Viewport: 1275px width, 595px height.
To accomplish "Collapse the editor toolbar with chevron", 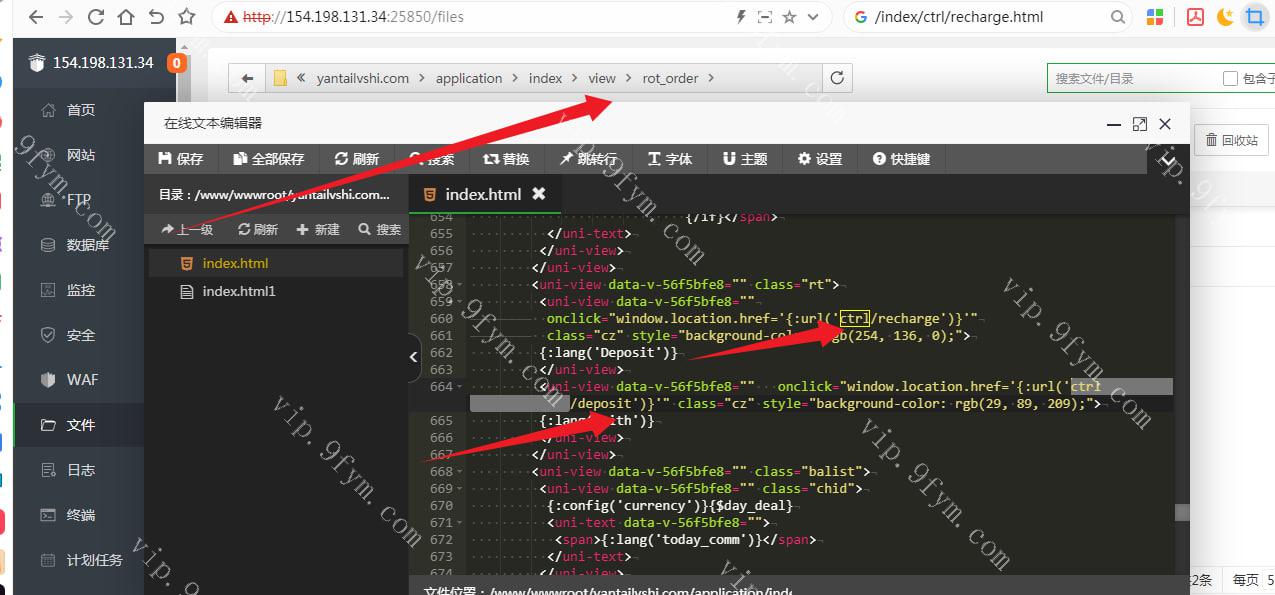I will (x=1166, y=158).
